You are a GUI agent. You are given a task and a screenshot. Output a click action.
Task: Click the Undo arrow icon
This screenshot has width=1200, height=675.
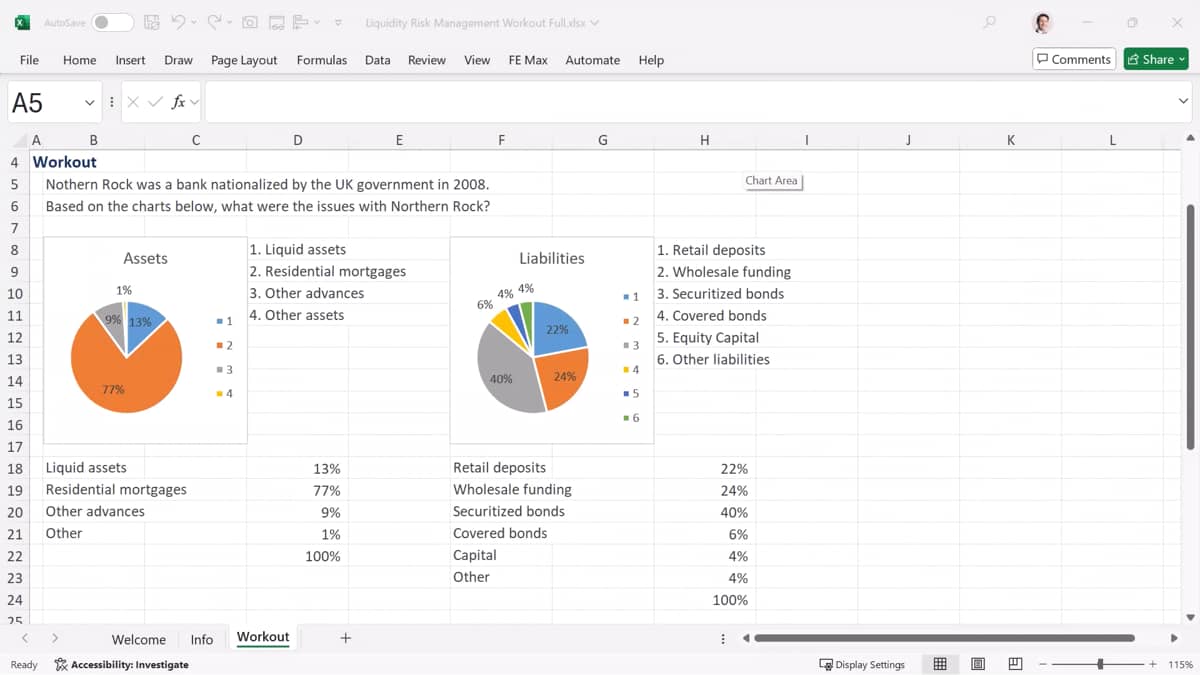(x=178, y=22)
